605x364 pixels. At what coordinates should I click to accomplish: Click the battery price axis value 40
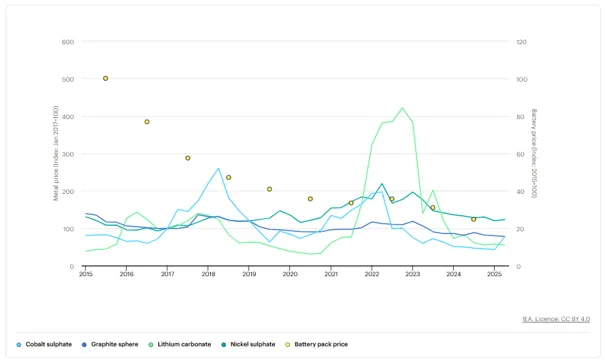point(521,191)
